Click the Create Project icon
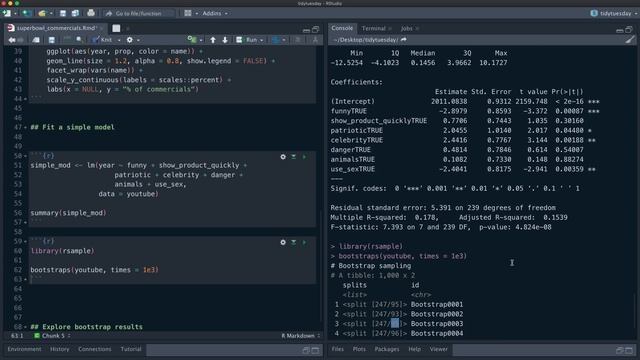640x360 pixels. pos(26,13)
